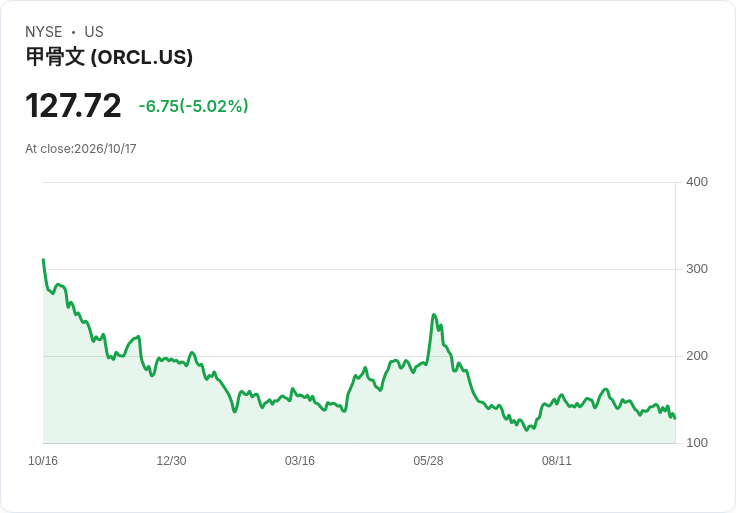The width and height of the screenshot is (736, 513).
Task: Click the price chart peak near 05/28
Action: tap(434, 315)
